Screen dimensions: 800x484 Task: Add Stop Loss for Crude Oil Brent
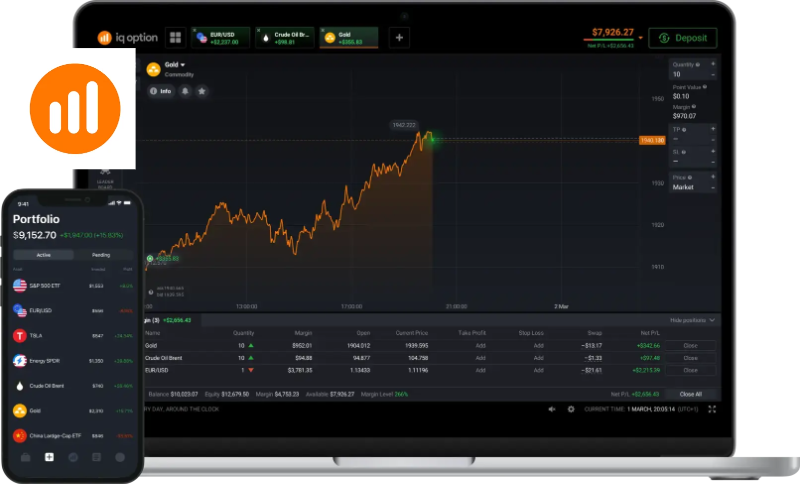[538, 358]
